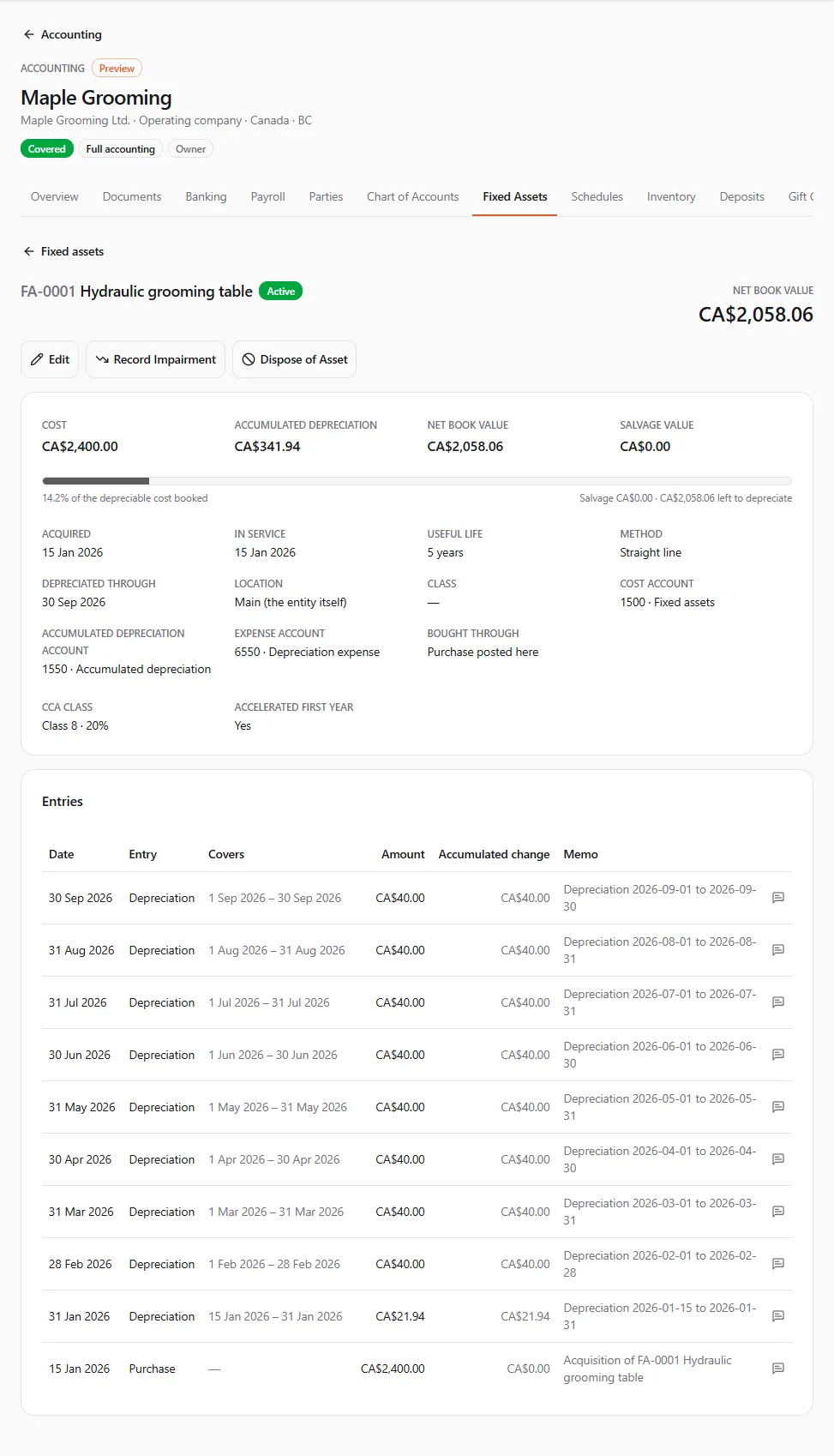The width and height of the screenshot is (834, 1456).
Task: Open memo icon for 31 Mar 2026 entry
Action: (778, 1212)
